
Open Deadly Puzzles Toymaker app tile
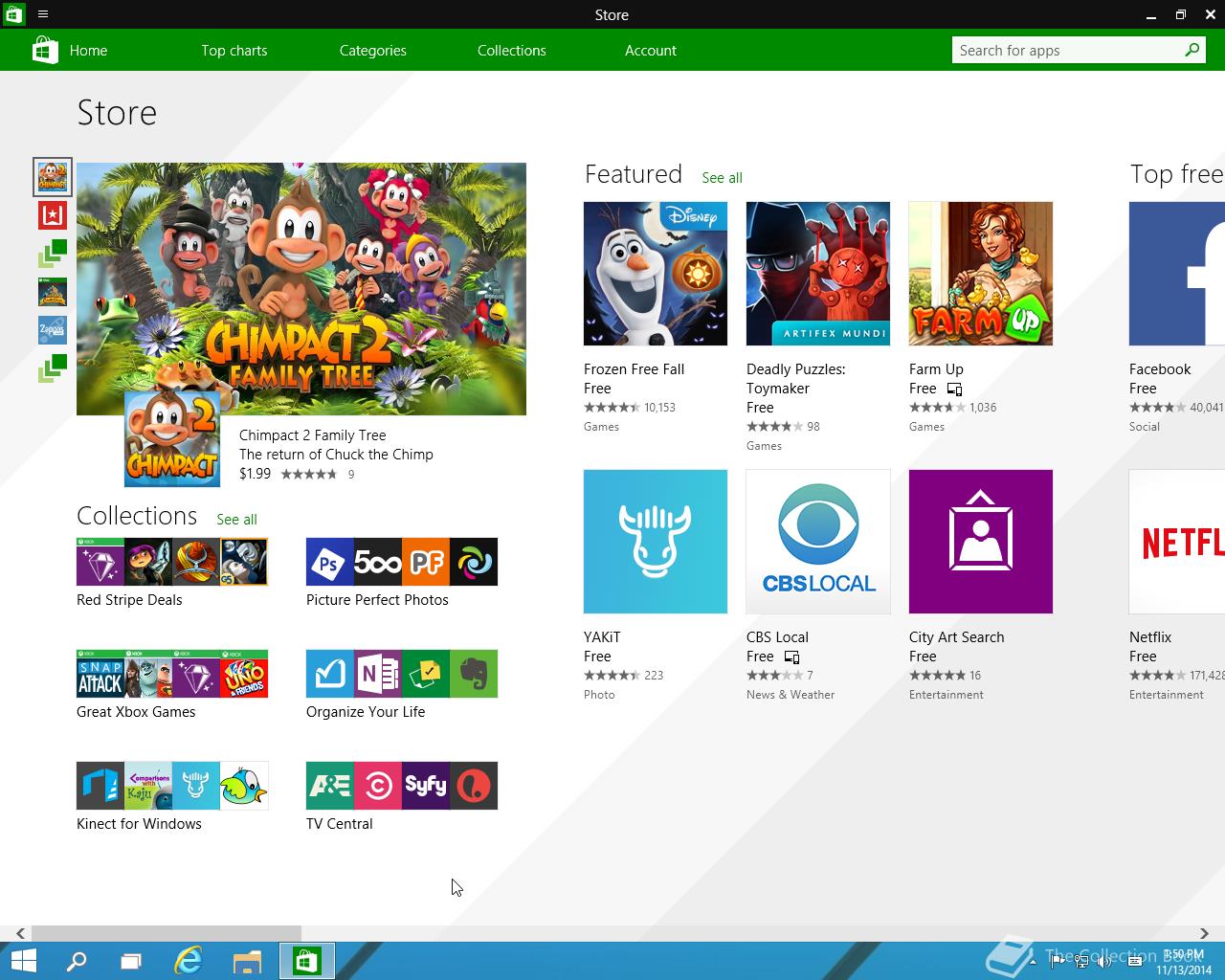(x=818, y=274)
